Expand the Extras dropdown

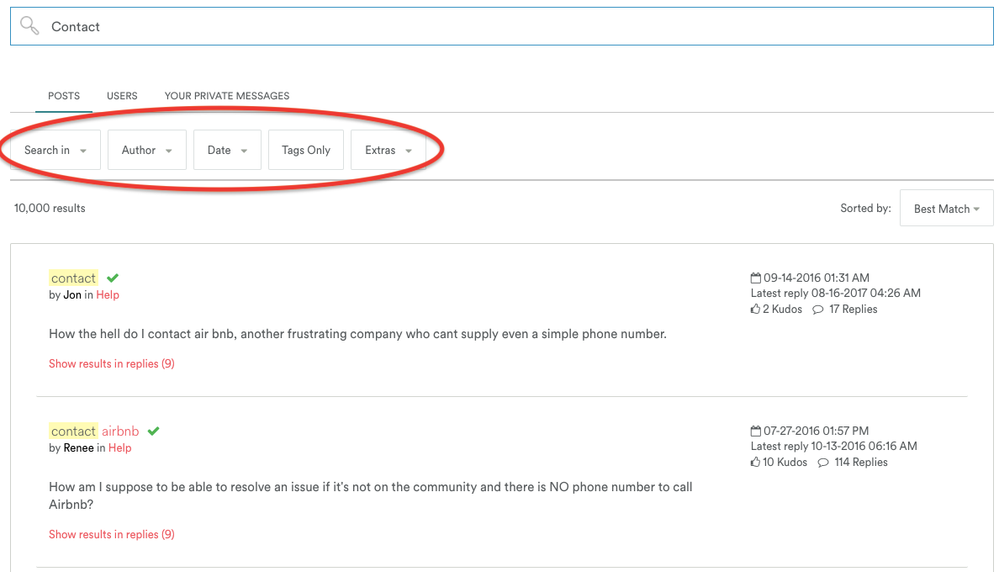[388, 150]
